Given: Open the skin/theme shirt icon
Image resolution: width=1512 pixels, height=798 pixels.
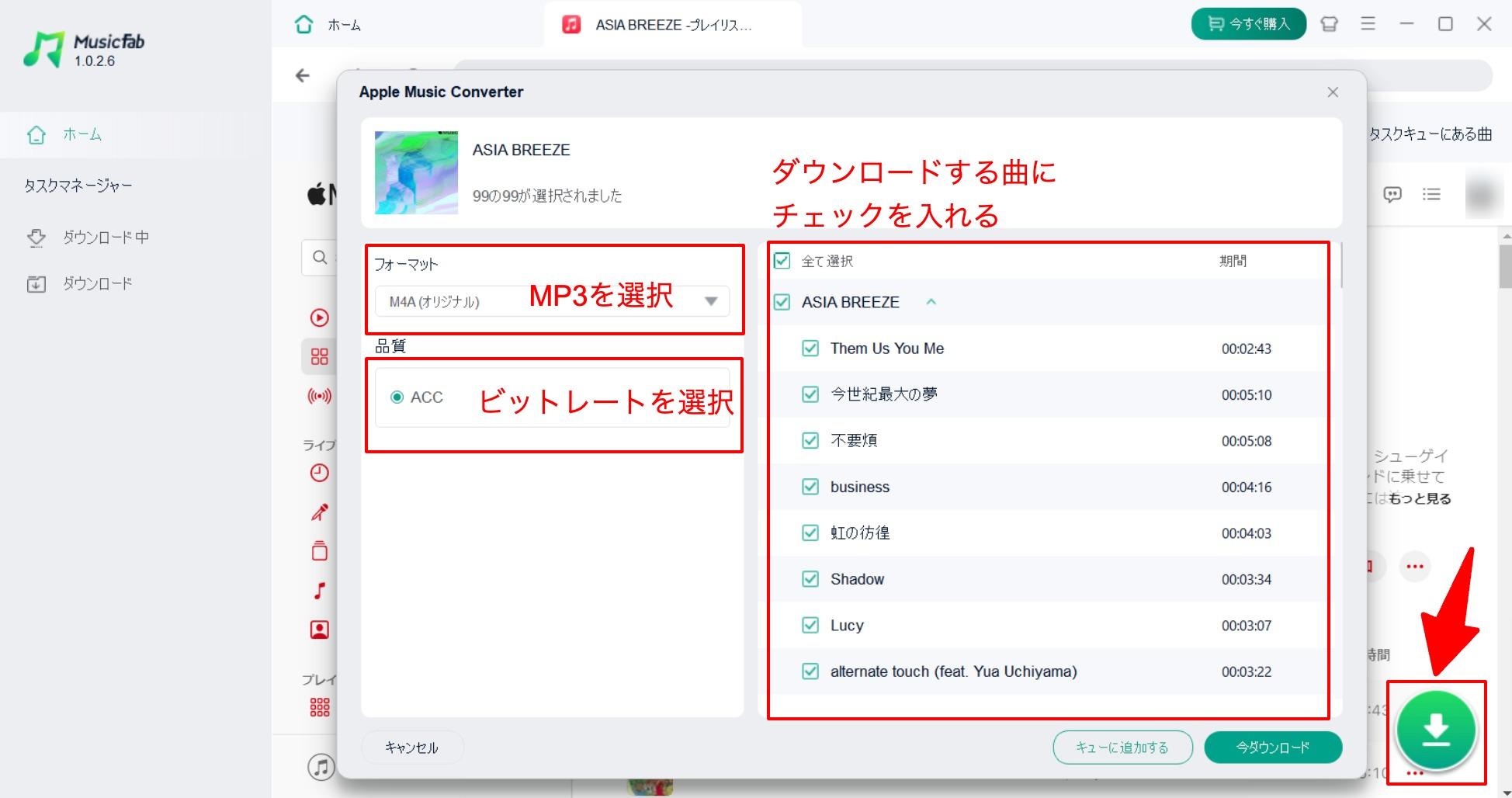Looking at the screenshot, I should 1330,24.
